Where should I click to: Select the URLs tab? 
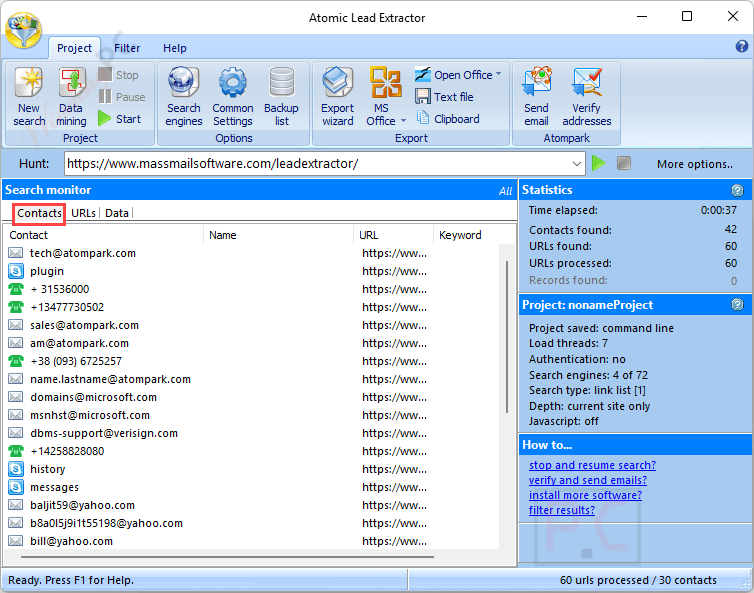[83, 213]
